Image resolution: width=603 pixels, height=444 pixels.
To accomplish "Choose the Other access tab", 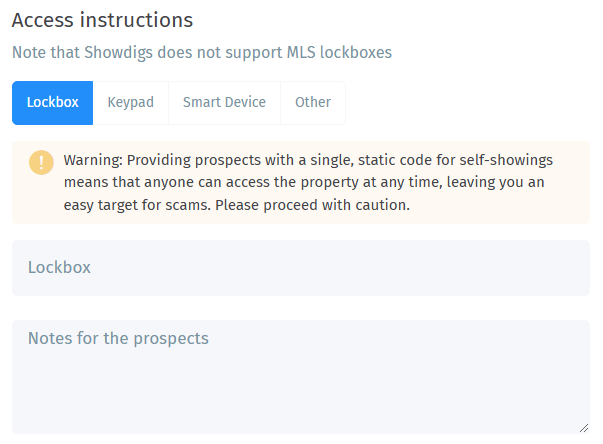I will (313, 103).
